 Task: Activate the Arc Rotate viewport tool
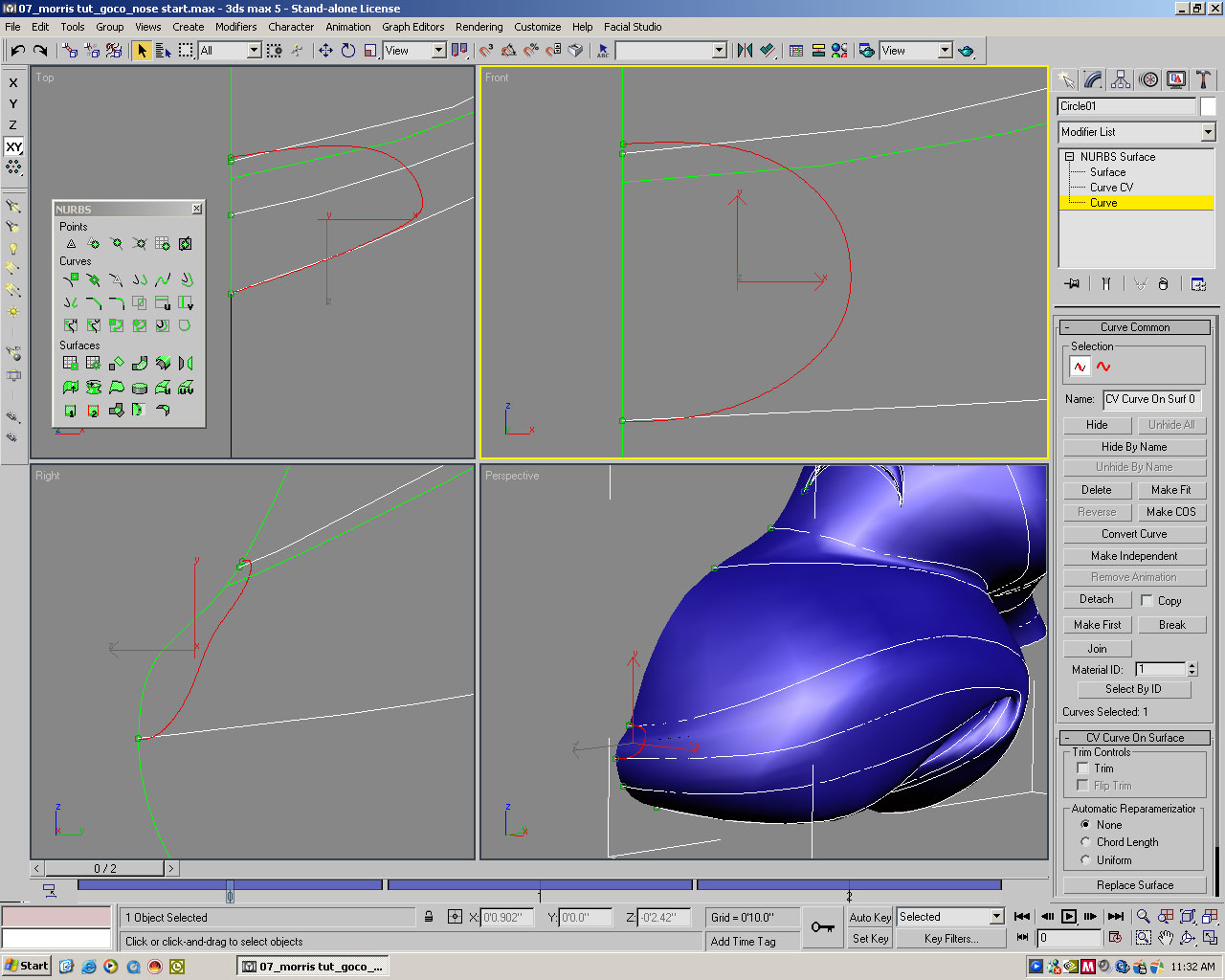pos(1188,938)
